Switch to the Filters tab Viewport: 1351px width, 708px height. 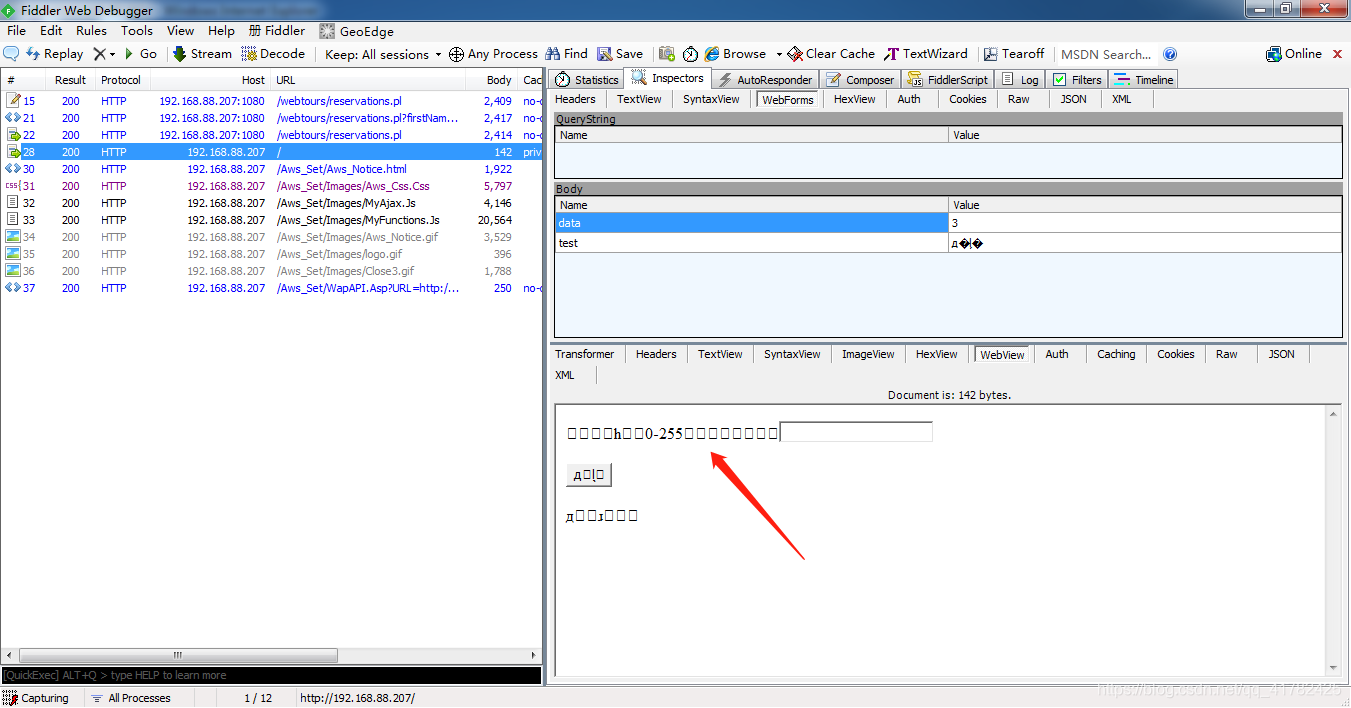[x=1077, y=79]
